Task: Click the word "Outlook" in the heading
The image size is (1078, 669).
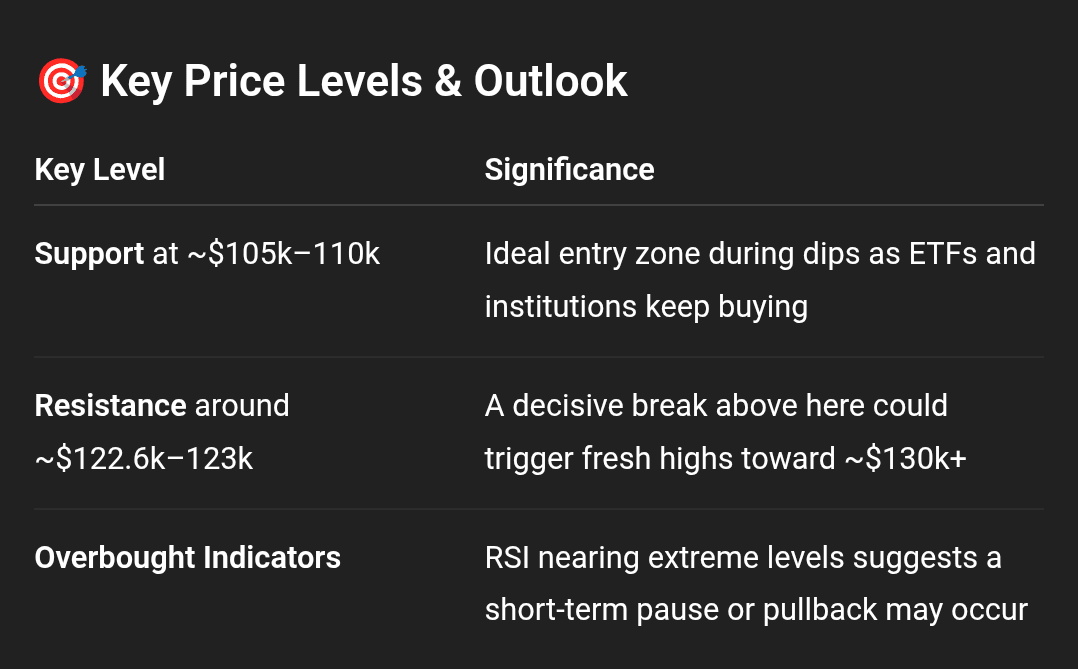Action: click(550, 82)
